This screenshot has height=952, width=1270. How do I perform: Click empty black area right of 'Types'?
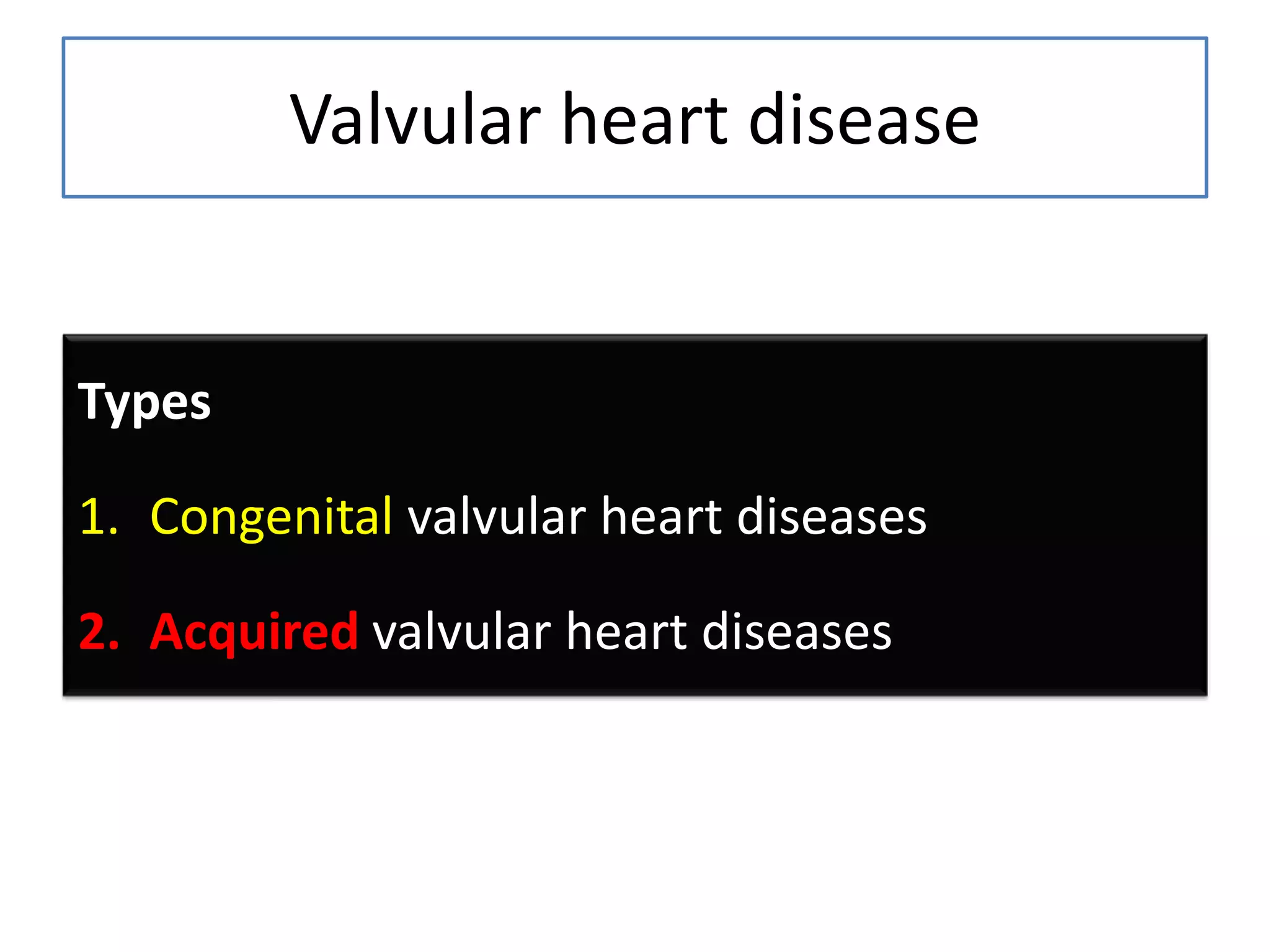click(x=682, y=402)
